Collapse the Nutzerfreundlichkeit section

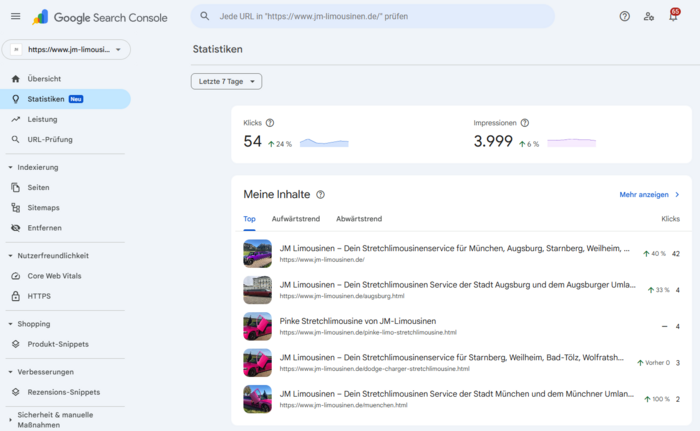(10, 256)
